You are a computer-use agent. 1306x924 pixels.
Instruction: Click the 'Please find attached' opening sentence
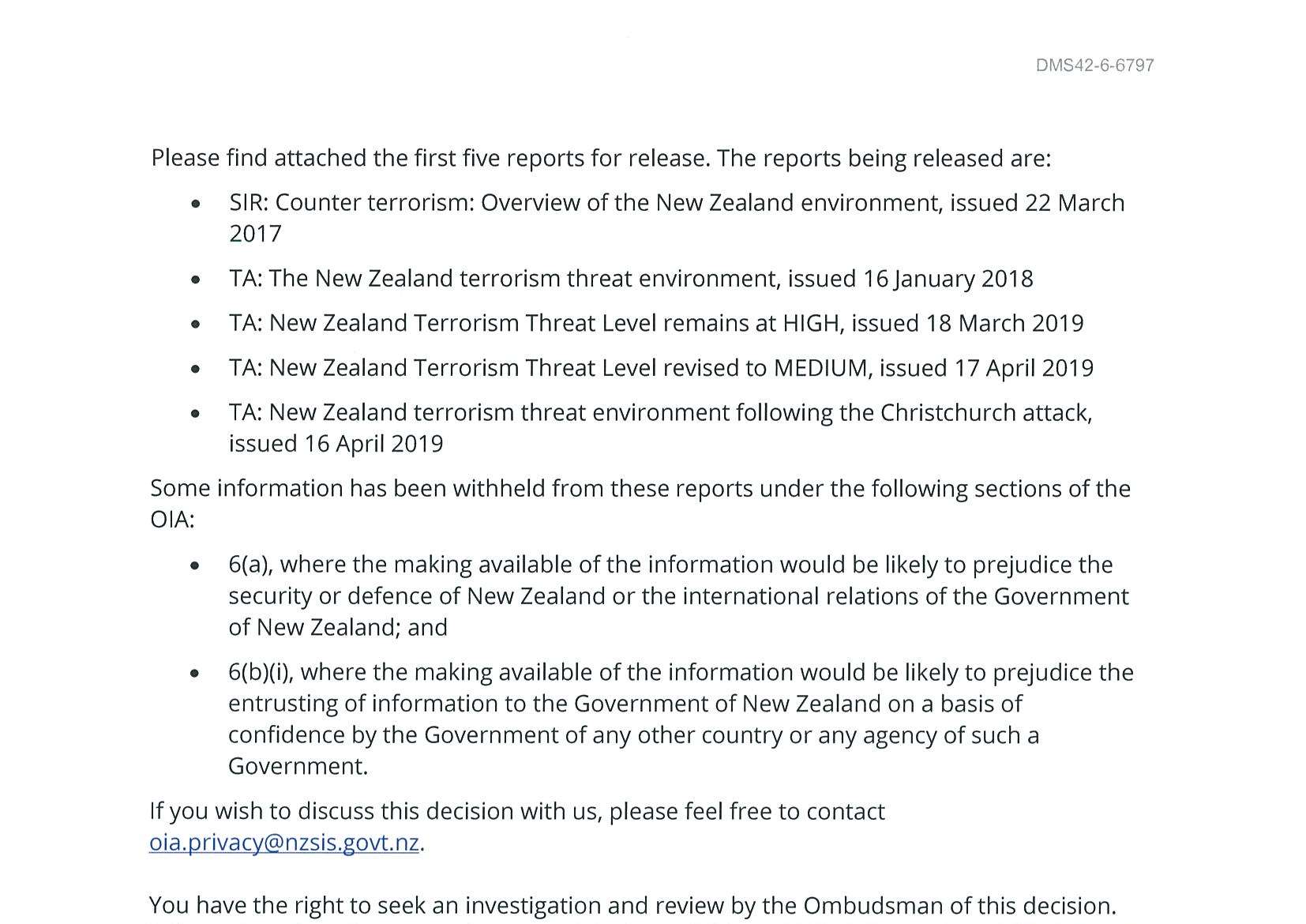pos(600,158)
